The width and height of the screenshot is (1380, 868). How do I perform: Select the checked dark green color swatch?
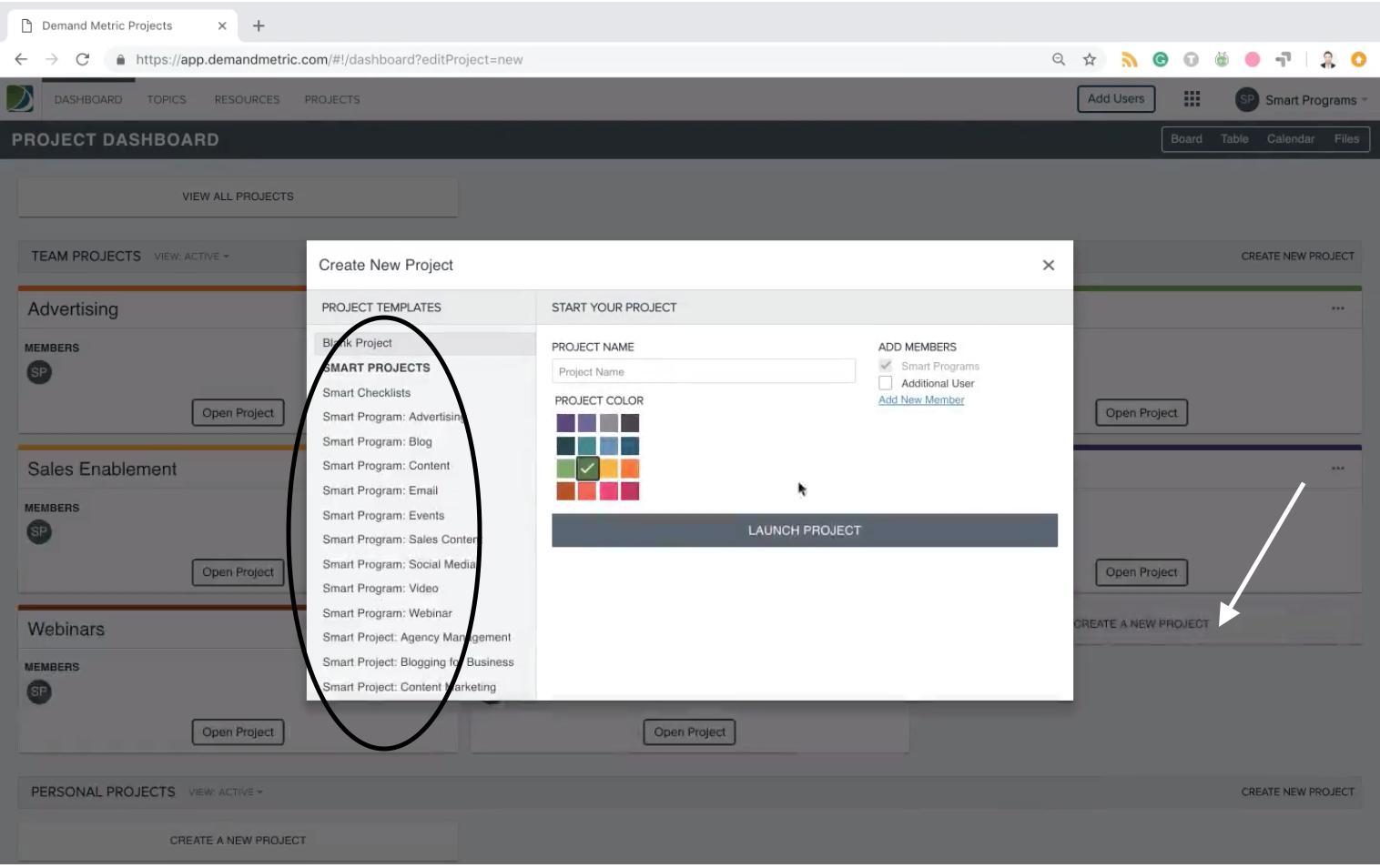click(587, 469)
